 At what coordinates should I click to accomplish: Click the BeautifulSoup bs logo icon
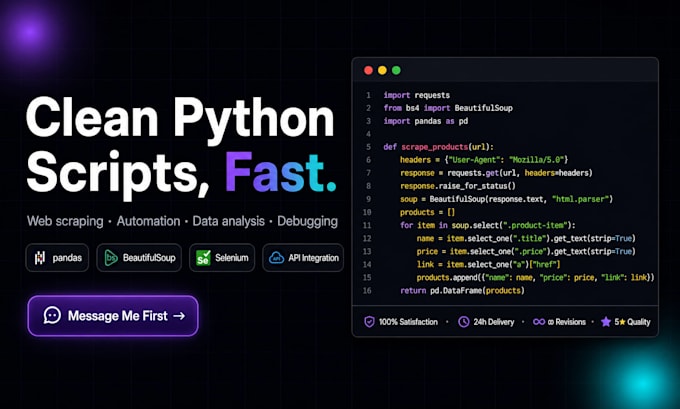click(111, 258)
